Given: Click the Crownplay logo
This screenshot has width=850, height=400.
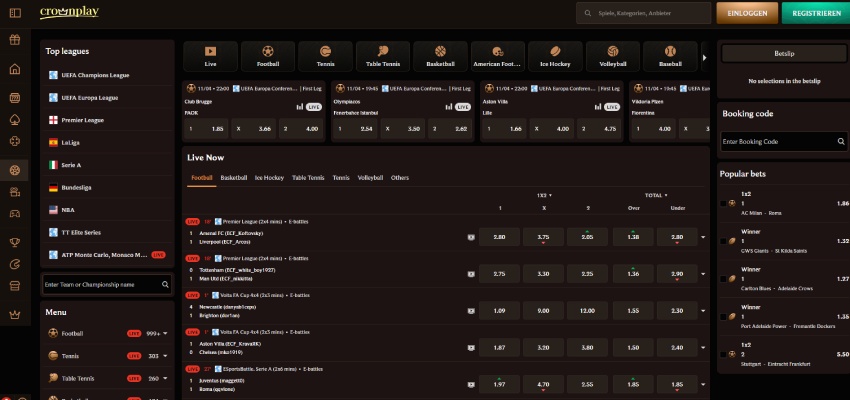Looking at the screenshot, I should (69, 12).
